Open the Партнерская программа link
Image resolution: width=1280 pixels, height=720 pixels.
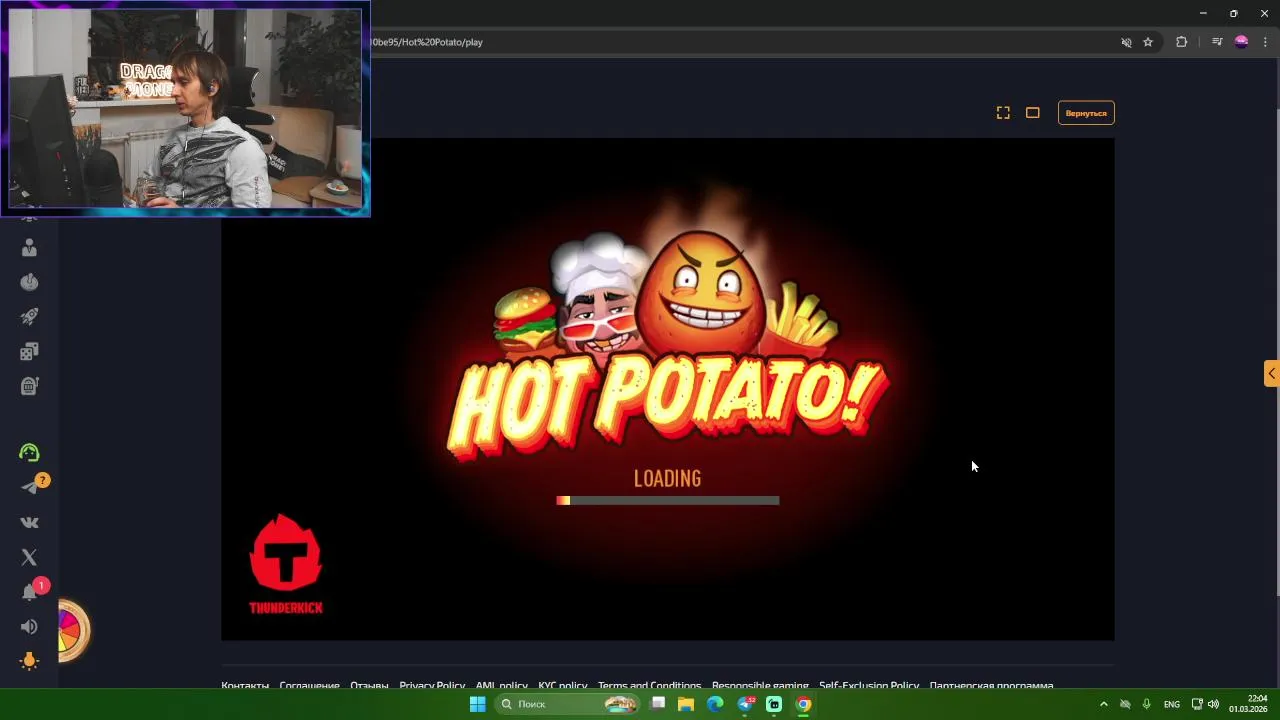pyautogui.click(x=991, y=686)
